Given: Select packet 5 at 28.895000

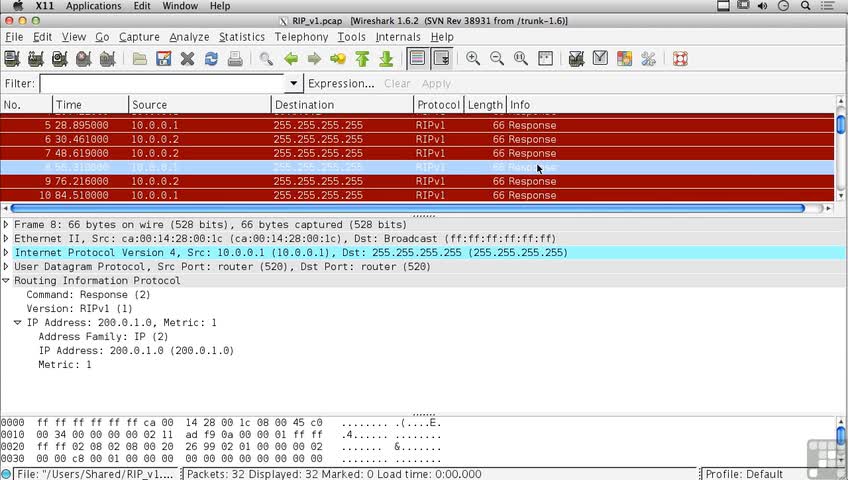Looking at the screenshot, I should click(417, 125).
